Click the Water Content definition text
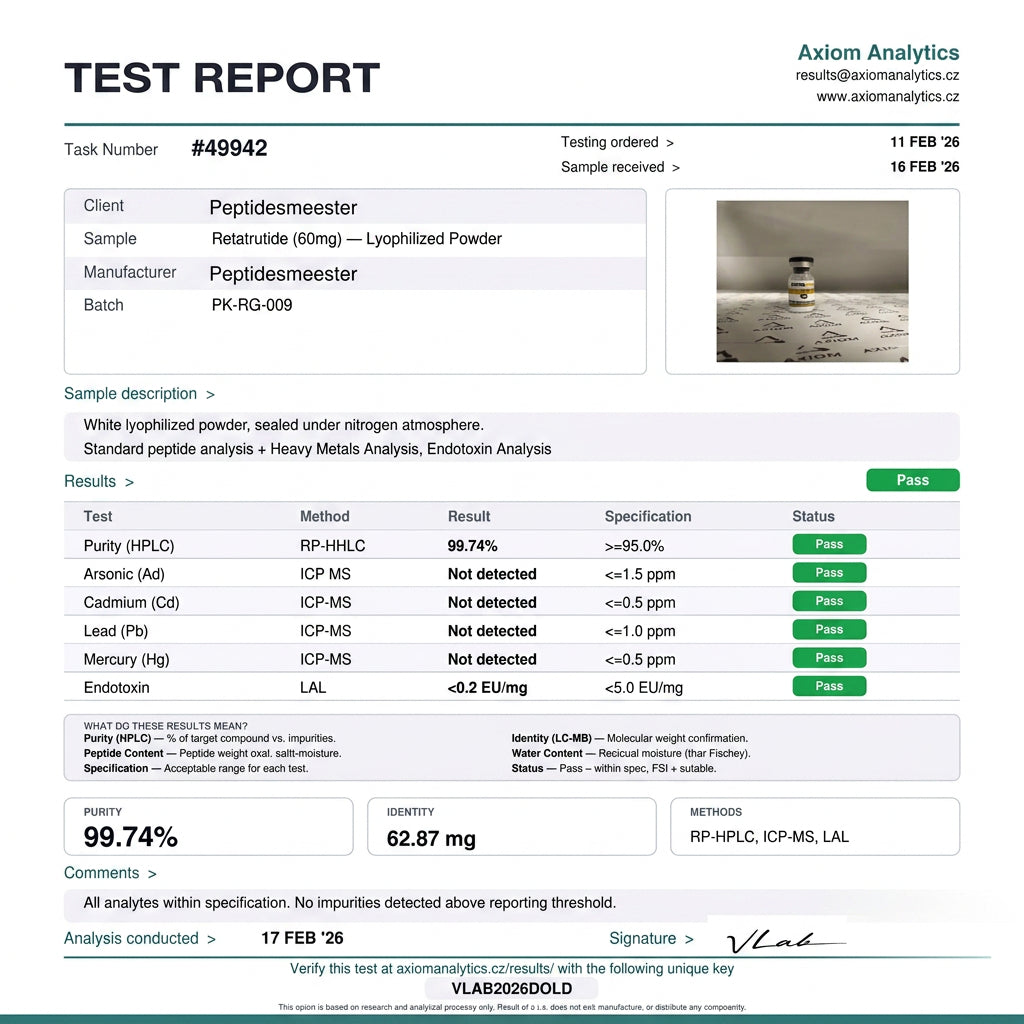 point(631,754)
